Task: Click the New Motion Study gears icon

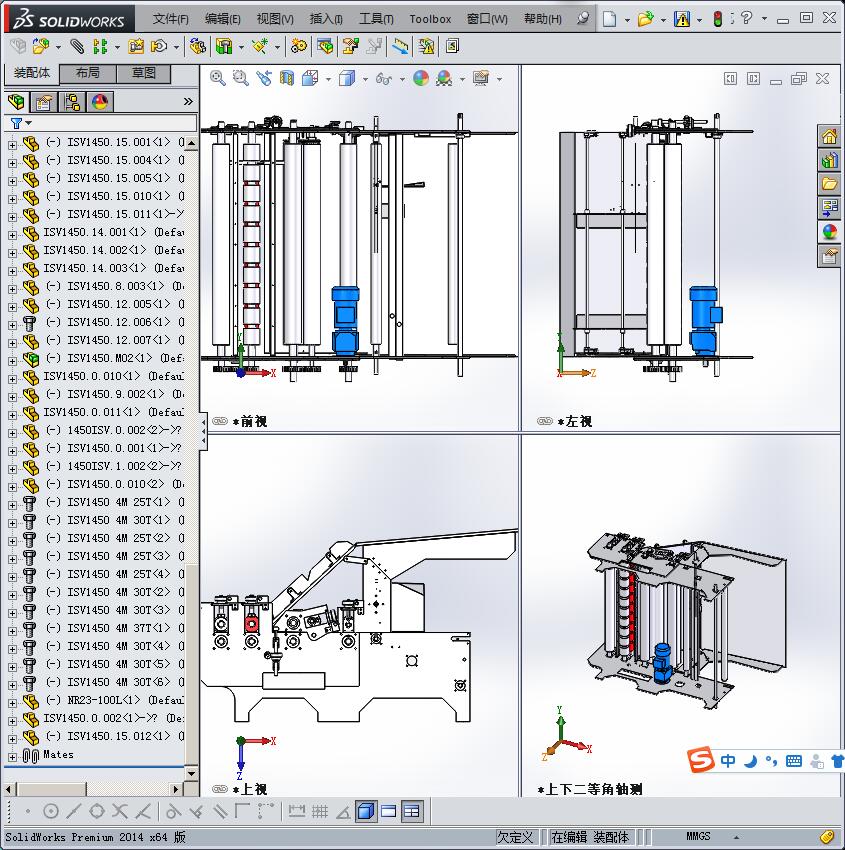Action: (298, 47)
